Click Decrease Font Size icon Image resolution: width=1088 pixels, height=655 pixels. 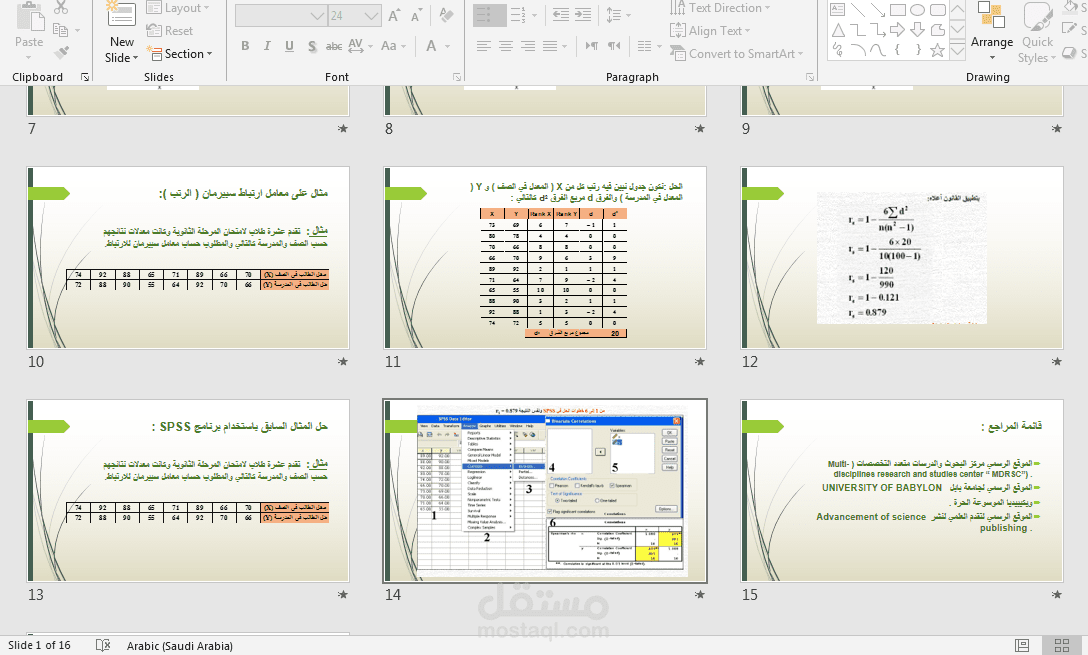pyautogui.click(x=416, y=15)
